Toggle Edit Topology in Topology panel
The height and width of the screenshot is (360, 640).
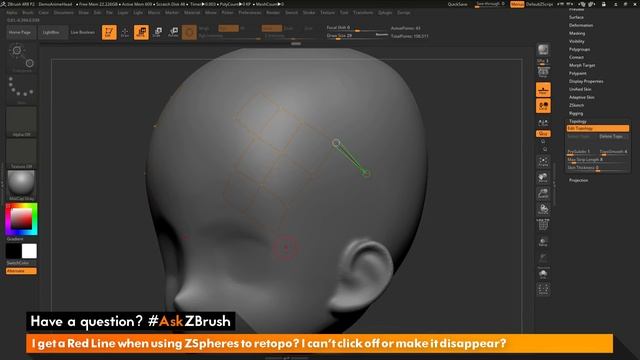(598, 128)
